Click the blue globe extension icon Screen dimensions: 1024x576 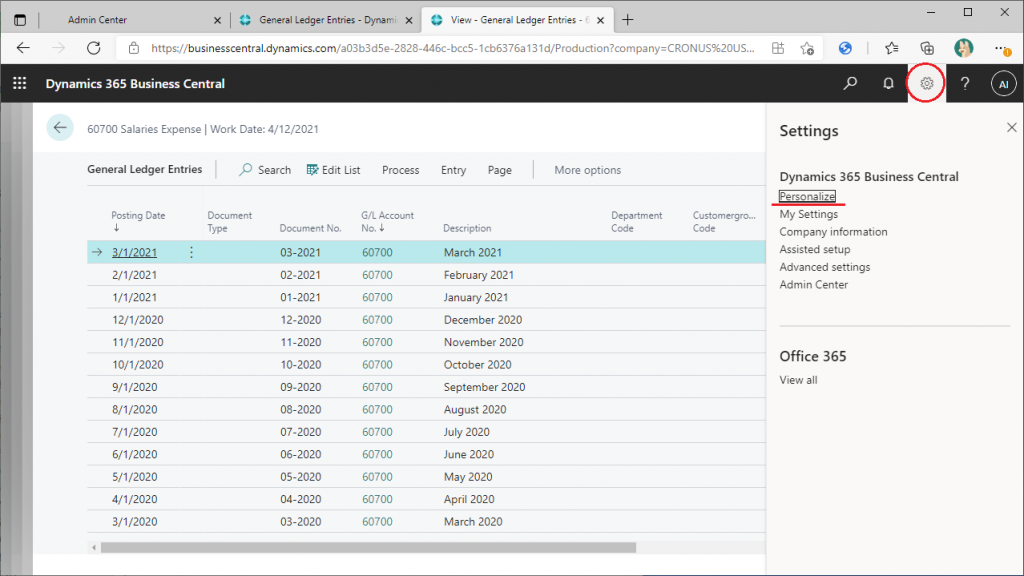tap(845, 48)
